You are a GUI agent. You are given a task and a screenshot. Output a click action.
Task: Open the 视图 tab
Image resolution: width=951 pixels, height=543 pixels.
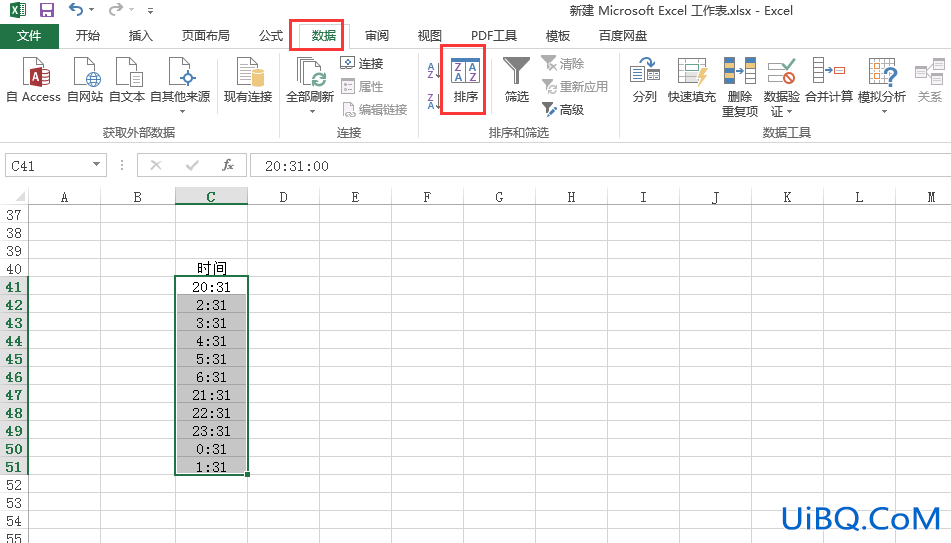click(429, 36)
